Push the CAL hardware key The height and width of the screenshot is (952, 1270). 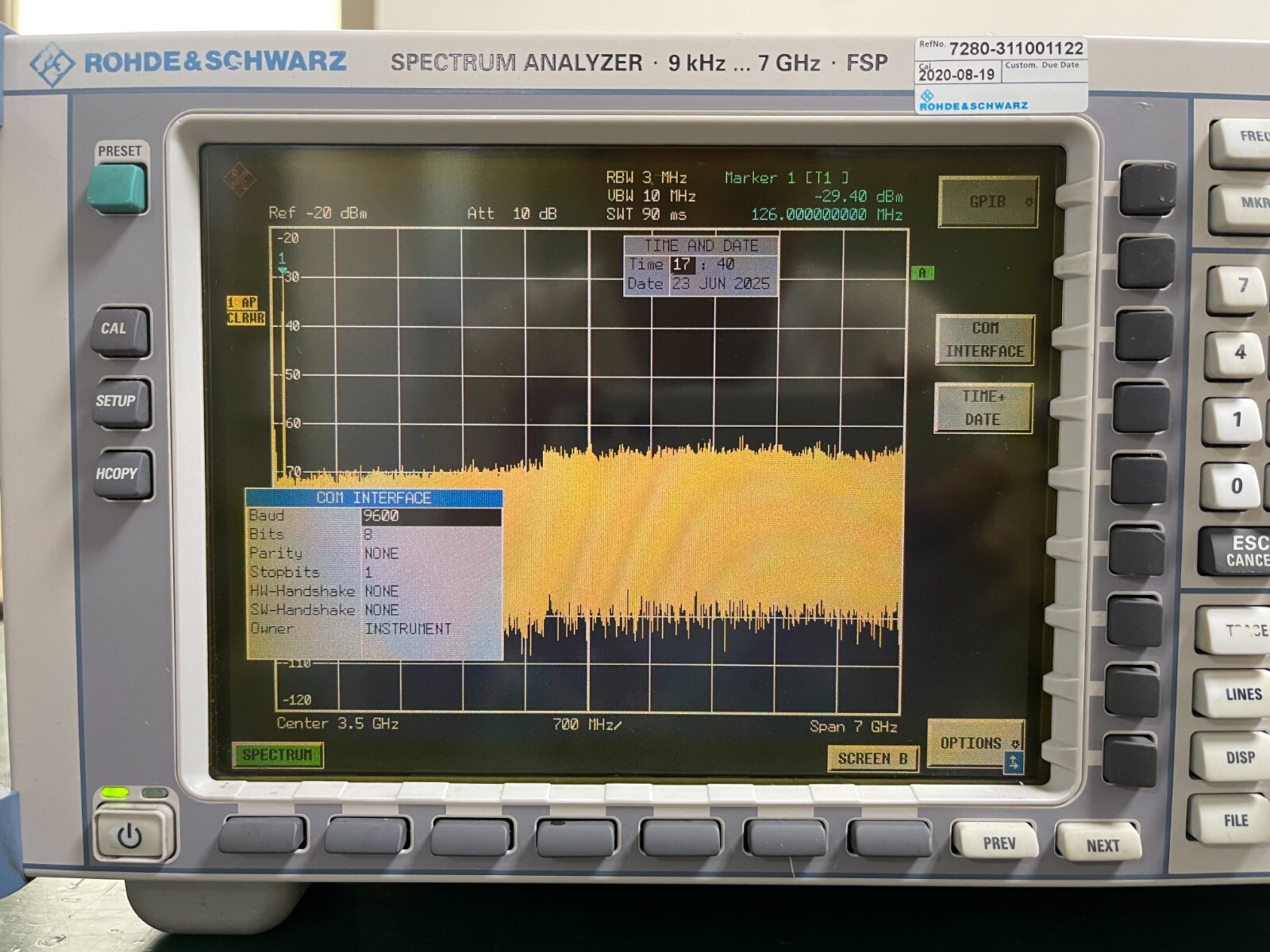[120, 330]
